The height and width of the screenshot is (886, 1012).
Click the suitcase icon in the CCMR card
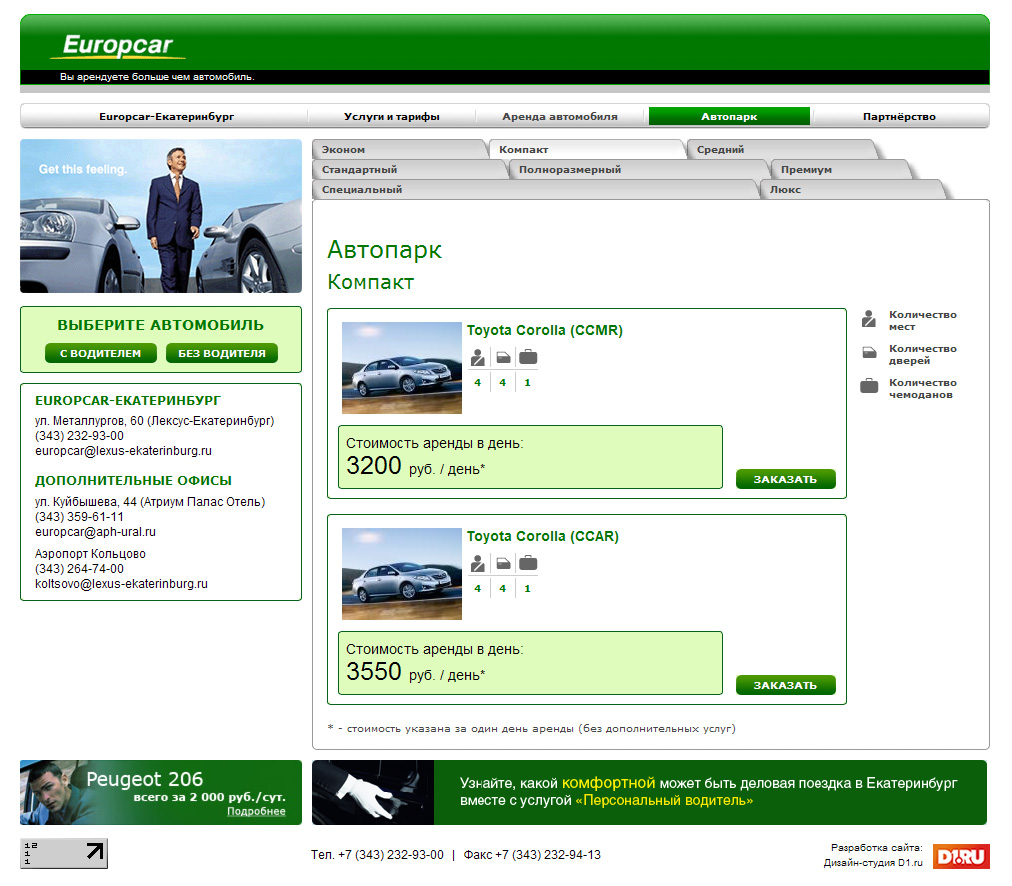coord(528,357)
